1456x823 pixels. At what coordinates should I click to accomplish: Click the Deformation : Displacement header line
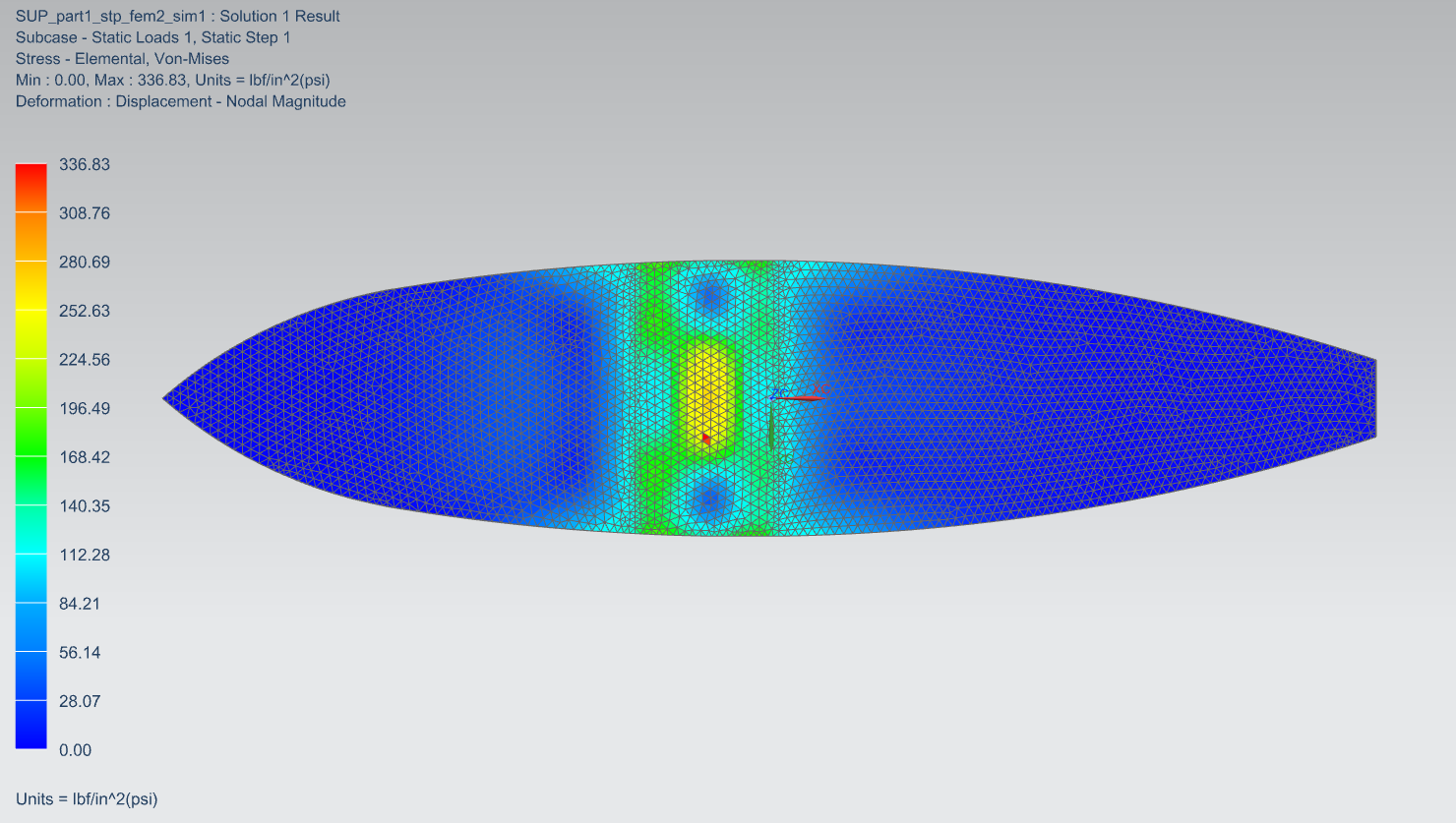click(x=181, y=101)
